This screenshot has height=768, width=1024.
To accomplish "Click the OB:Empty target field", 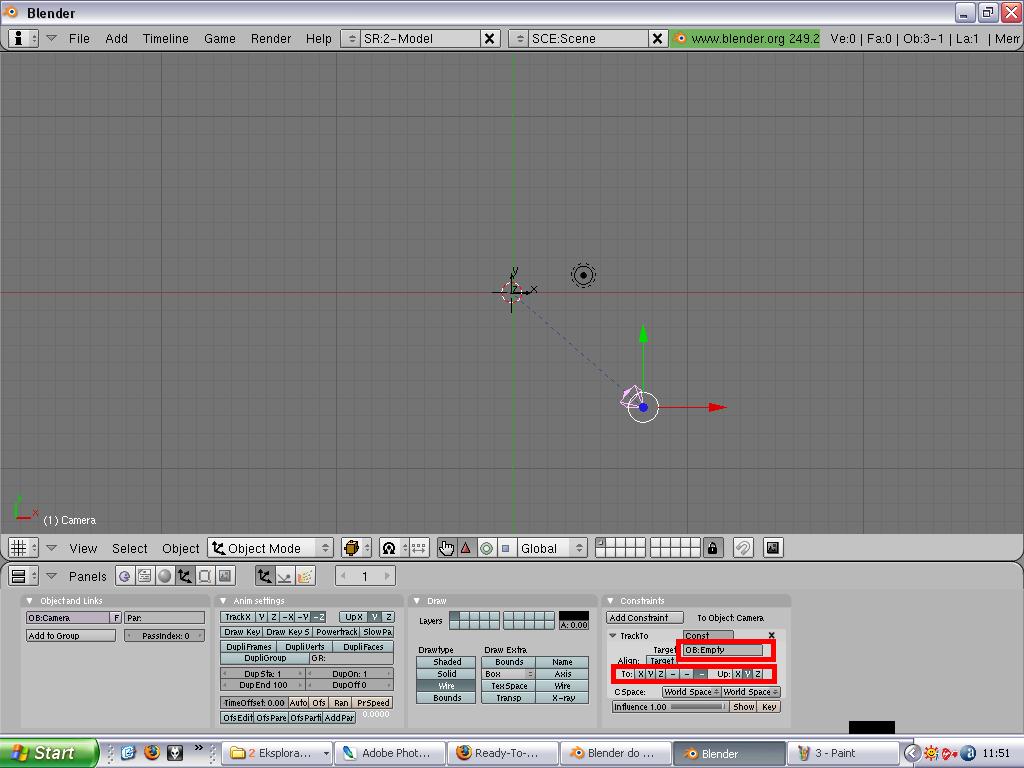I will tap(722, 650).
